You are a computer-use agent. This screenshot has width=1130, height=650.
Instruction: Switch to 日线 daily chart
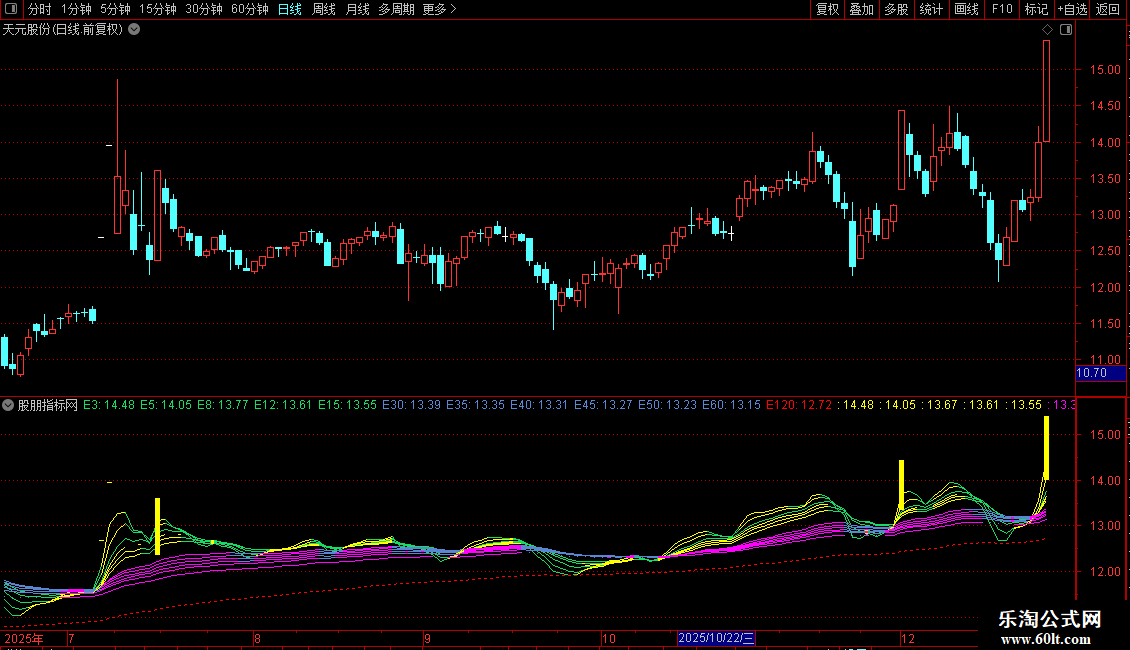(290, 9)
